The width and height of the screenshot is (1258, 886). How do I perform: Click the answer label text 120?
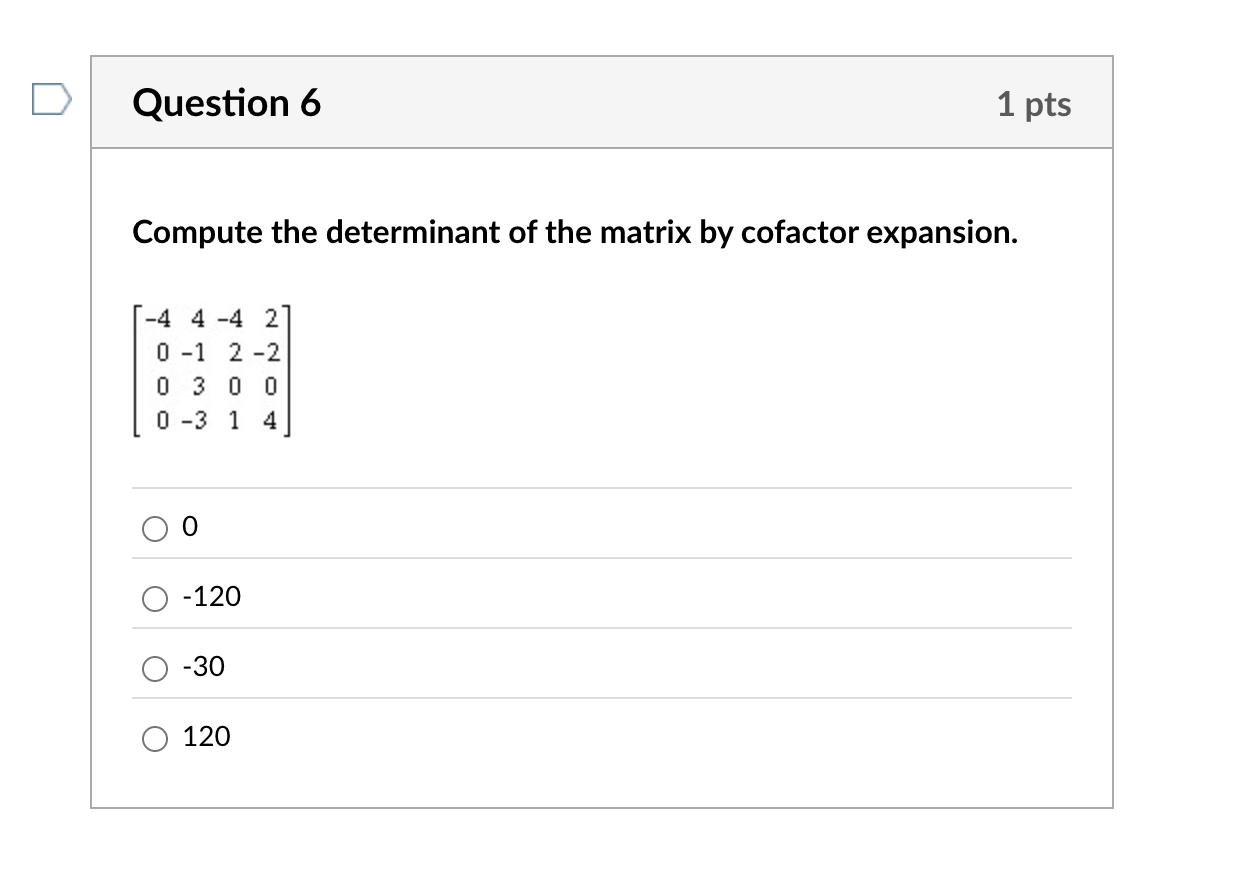(209, 737)
